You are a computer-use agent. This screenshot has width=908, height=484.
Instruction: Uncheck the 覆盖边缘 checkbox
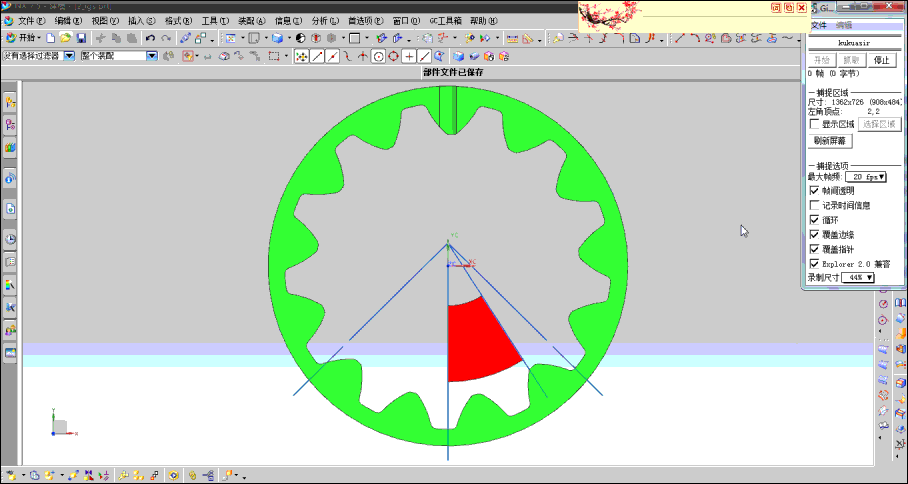coord(815,234)
